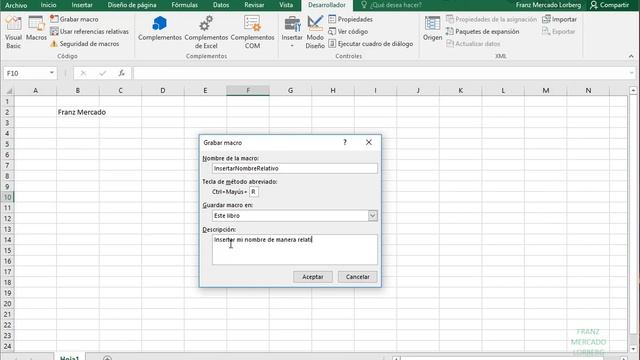Open the XML Origen pane
This screenshot has width=640, height=360.
tap(432, 29)
